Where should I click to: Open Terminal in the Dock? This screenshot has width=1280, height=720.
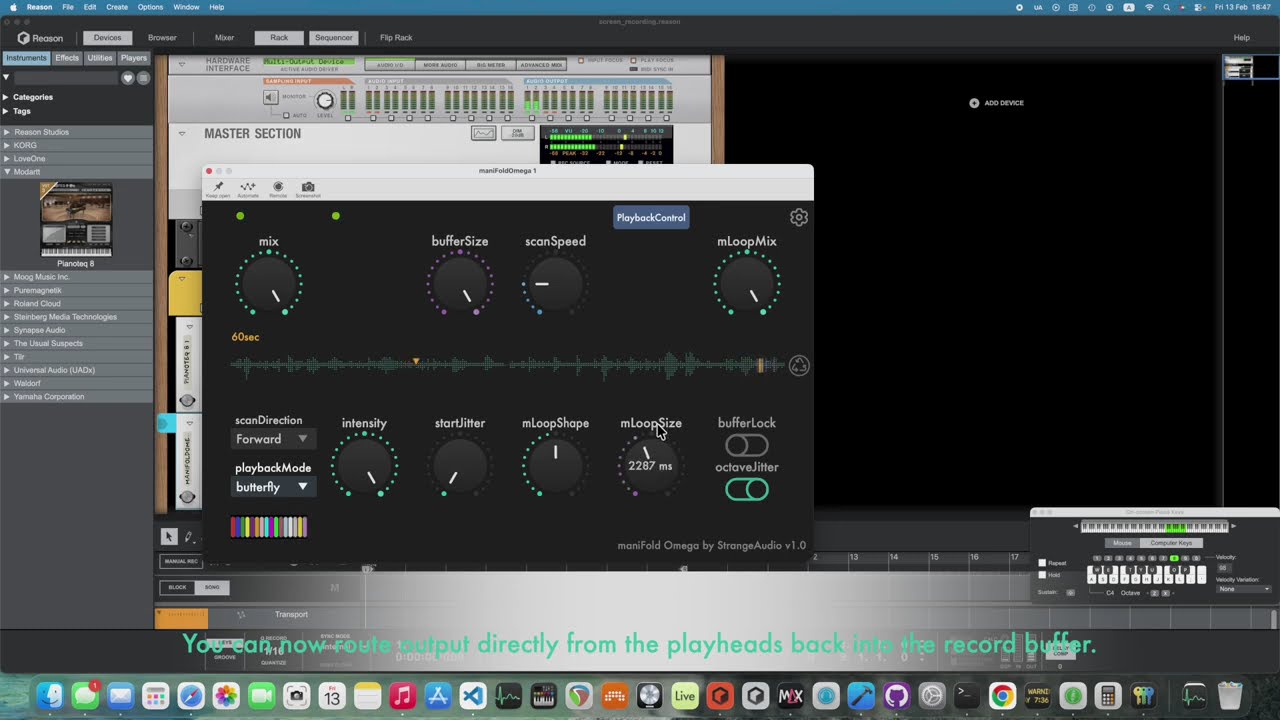tap(966, 696)
